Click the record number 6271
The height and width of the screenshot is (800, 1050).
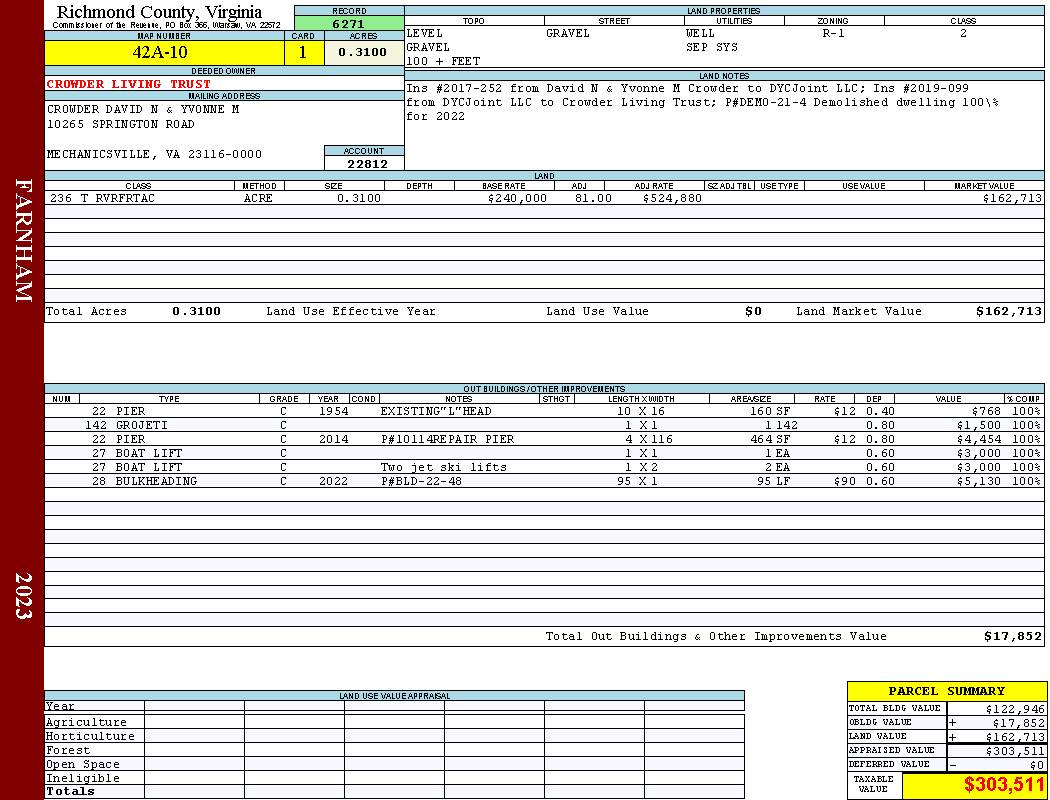(348, 23)
